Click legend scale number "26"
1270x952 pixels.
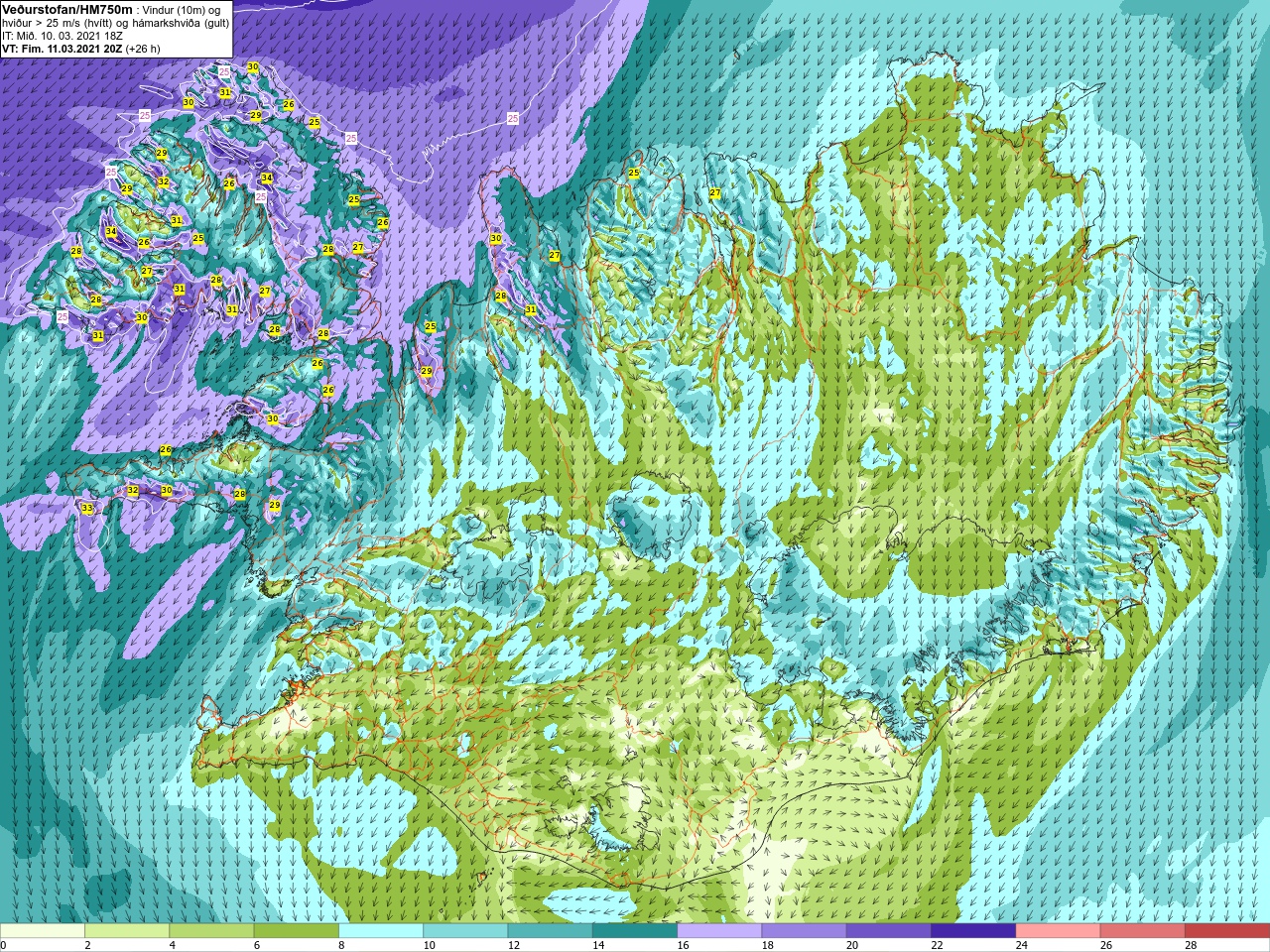tap(1106, 946)
